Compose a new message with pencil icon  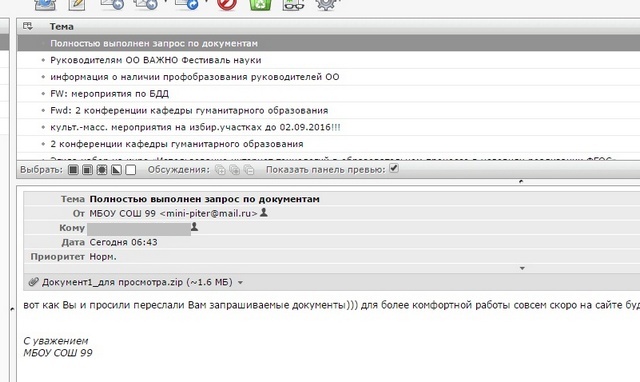(x=77, y=4)
